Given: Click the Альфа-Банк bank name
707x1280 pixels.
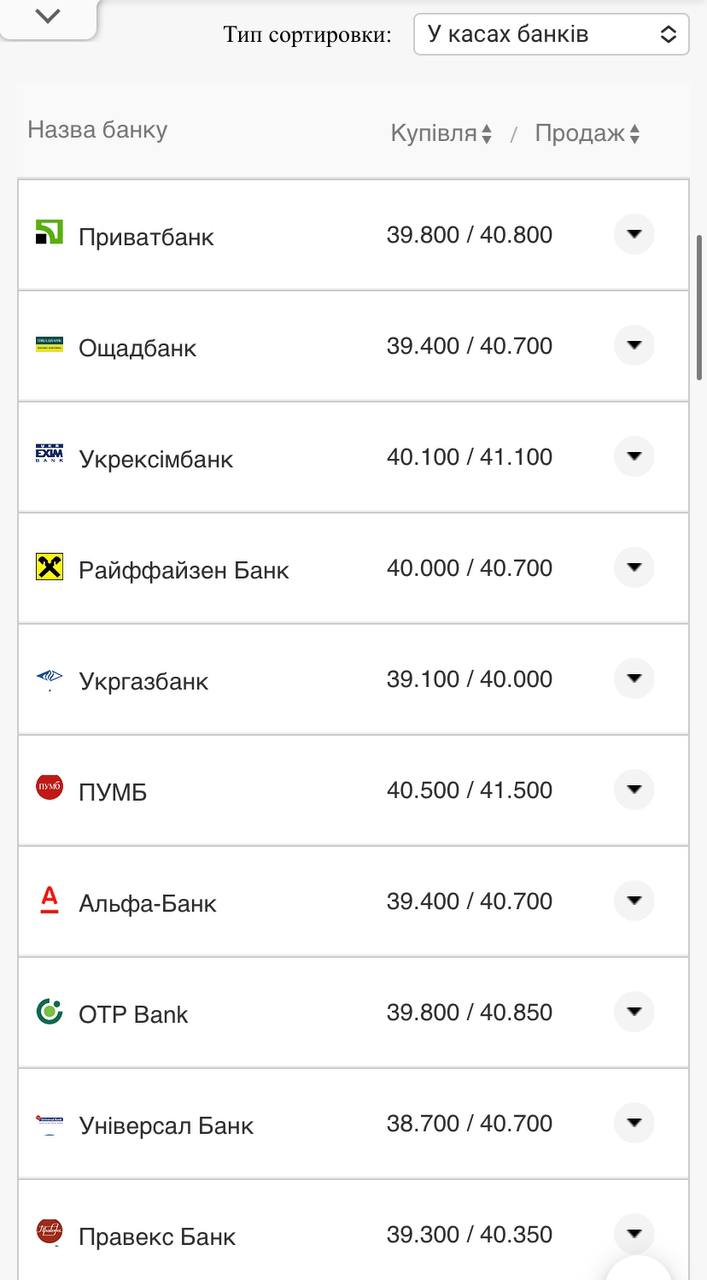Looking at the screenshot, I should click(x=147, y=903).
